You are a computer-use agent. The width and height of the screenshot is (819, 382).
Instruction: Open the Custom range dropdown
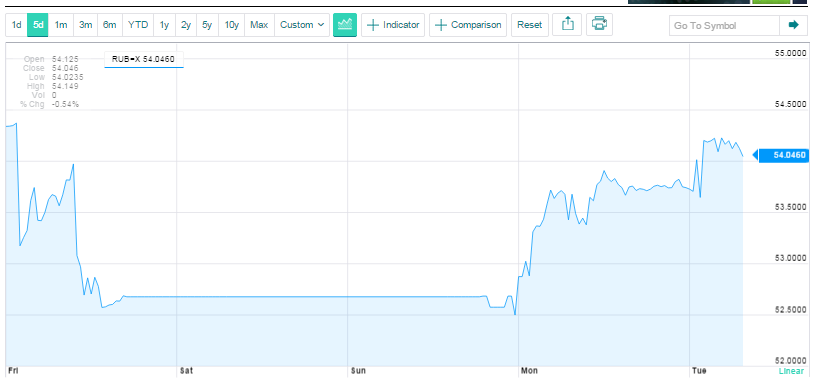[x=302, y=25]
